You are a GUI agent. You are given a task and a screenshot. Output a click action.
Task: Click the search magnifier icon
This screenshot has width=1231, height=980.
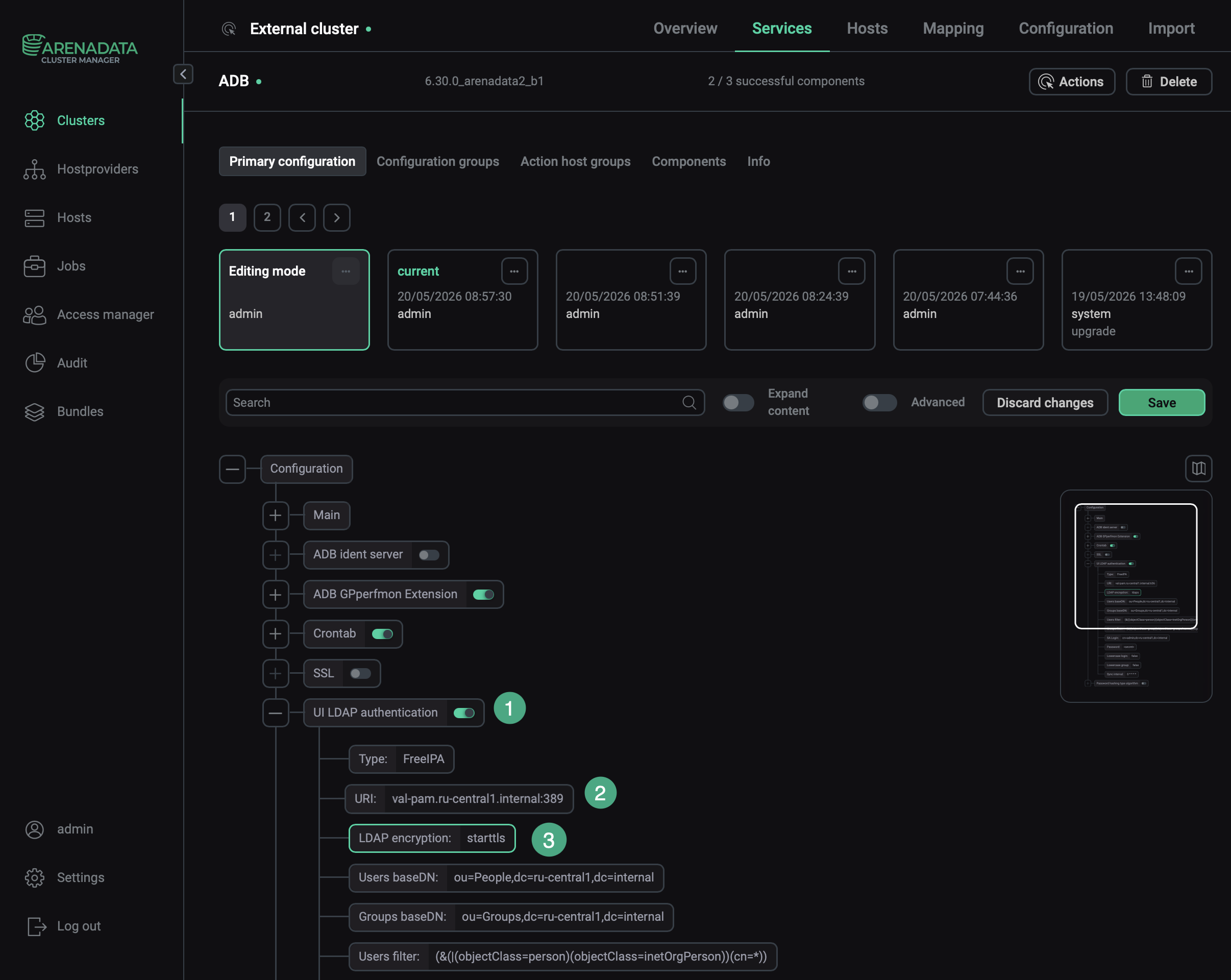pyautogui.click(x=689, y=403)
